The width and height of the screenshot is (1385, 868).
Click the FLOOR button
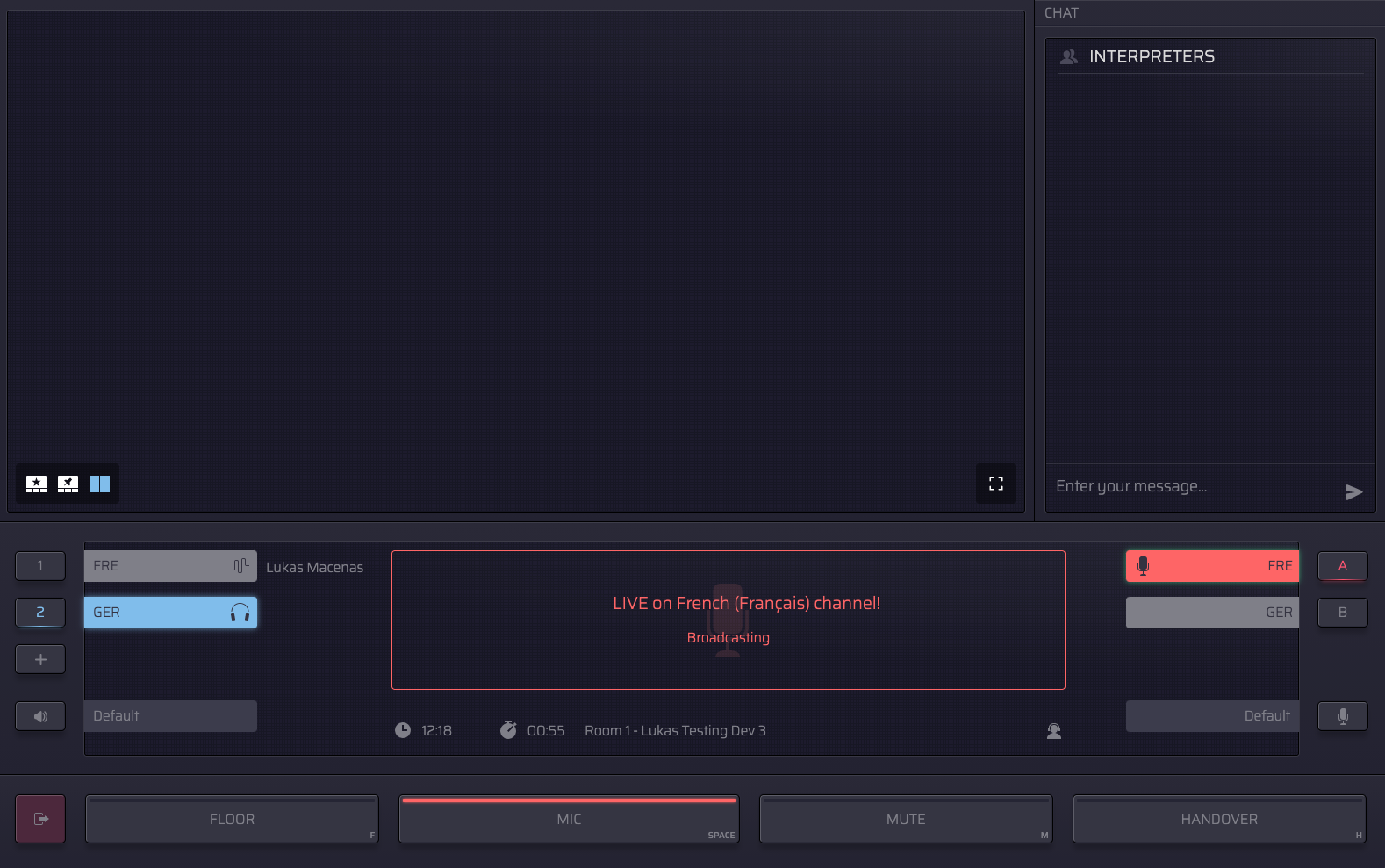click(232, 819)
